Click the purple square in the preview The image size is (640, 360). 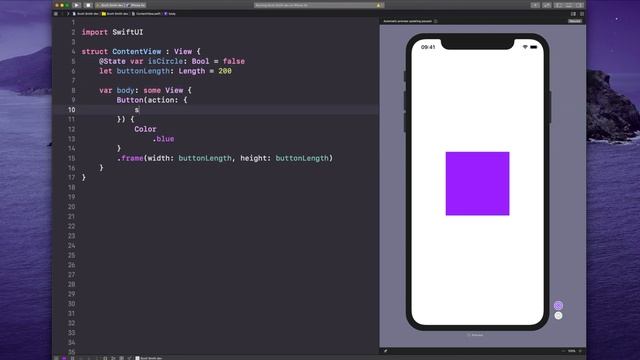tap(477, 183)
